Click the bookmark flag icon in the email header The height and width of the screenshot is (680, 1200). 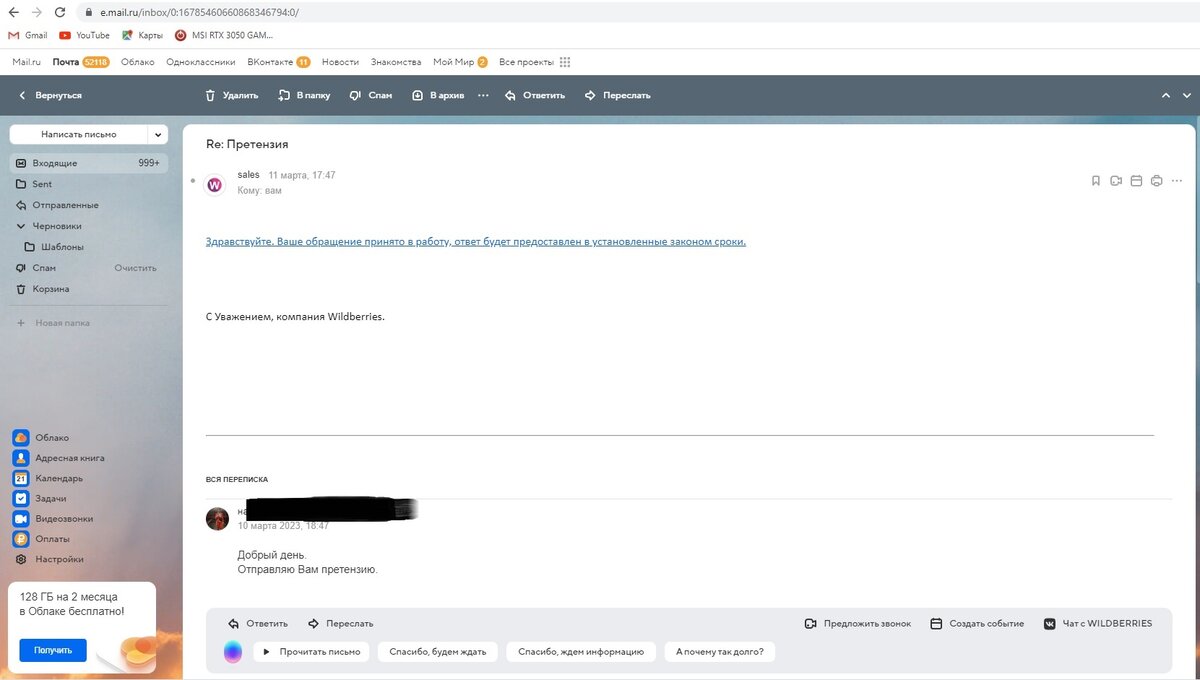(1096, 181)
